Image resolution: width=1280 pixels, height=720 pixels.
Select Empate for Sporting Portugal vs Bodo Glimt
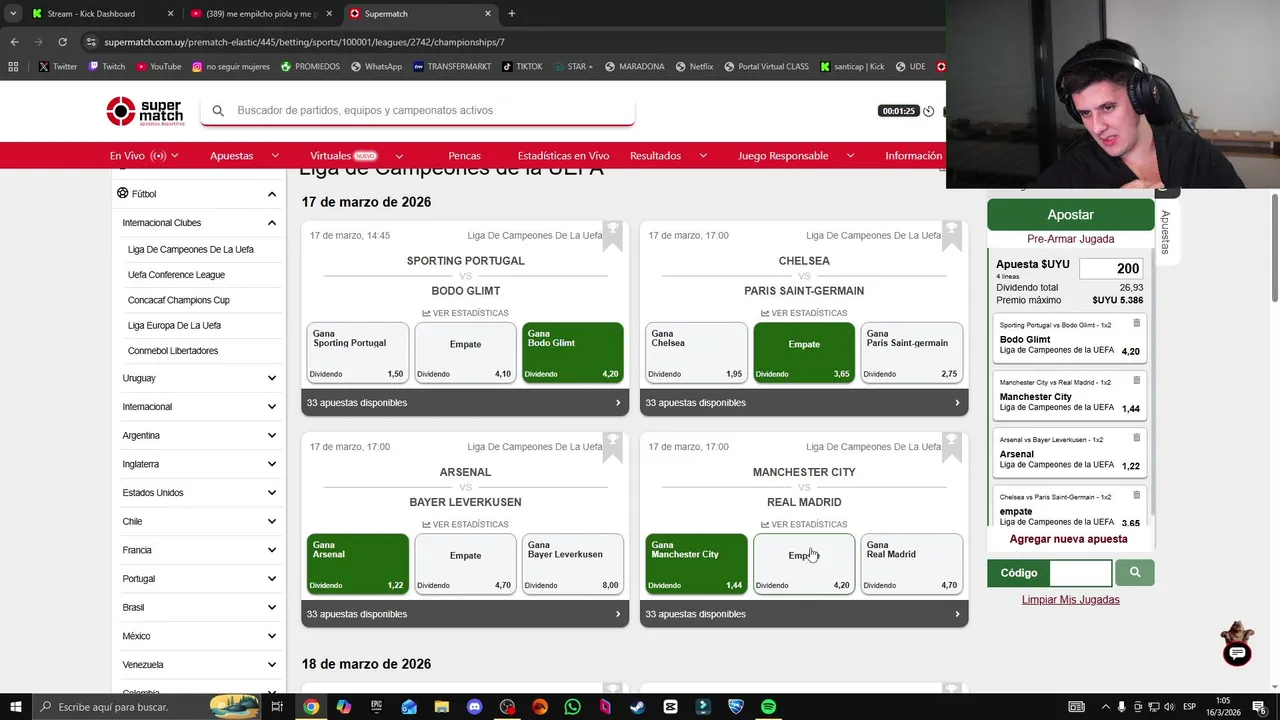465,352
